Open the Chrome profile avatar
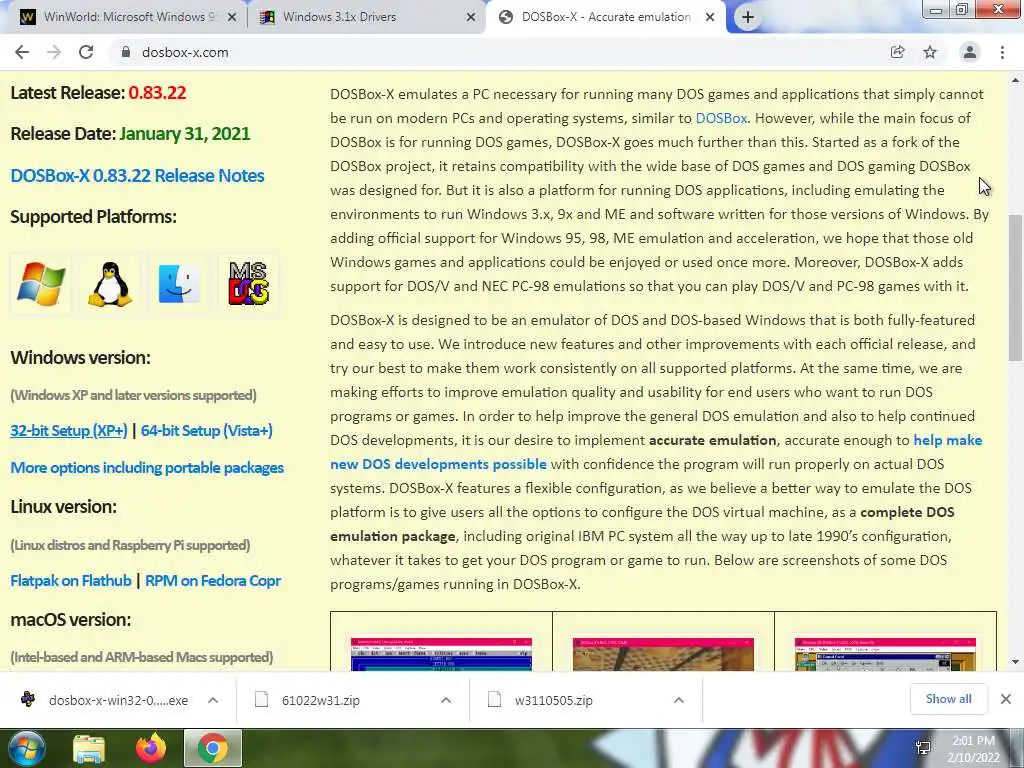 click(x=970, y=52)
